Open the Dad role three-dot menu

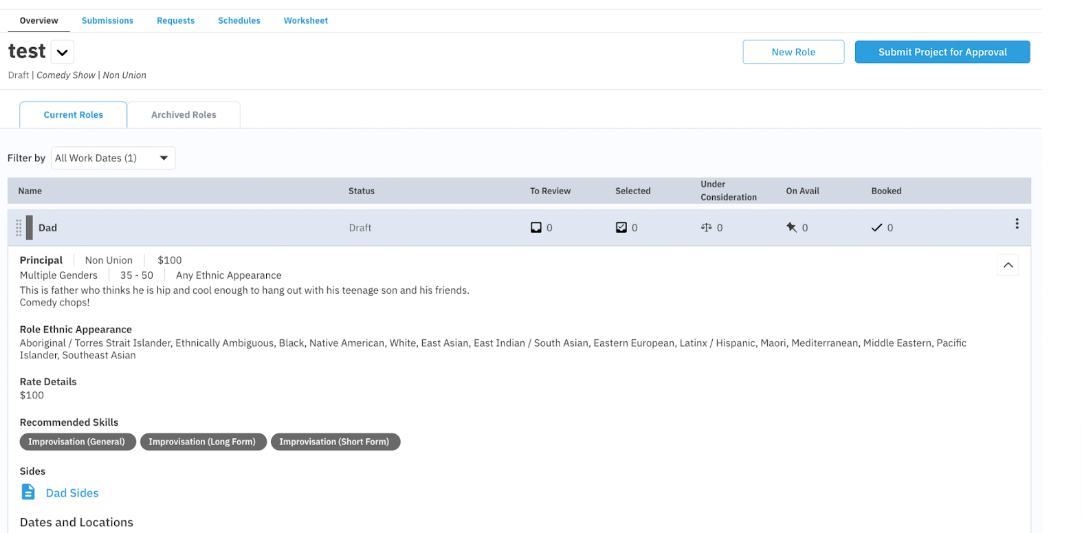click(x=1016, y=224)
